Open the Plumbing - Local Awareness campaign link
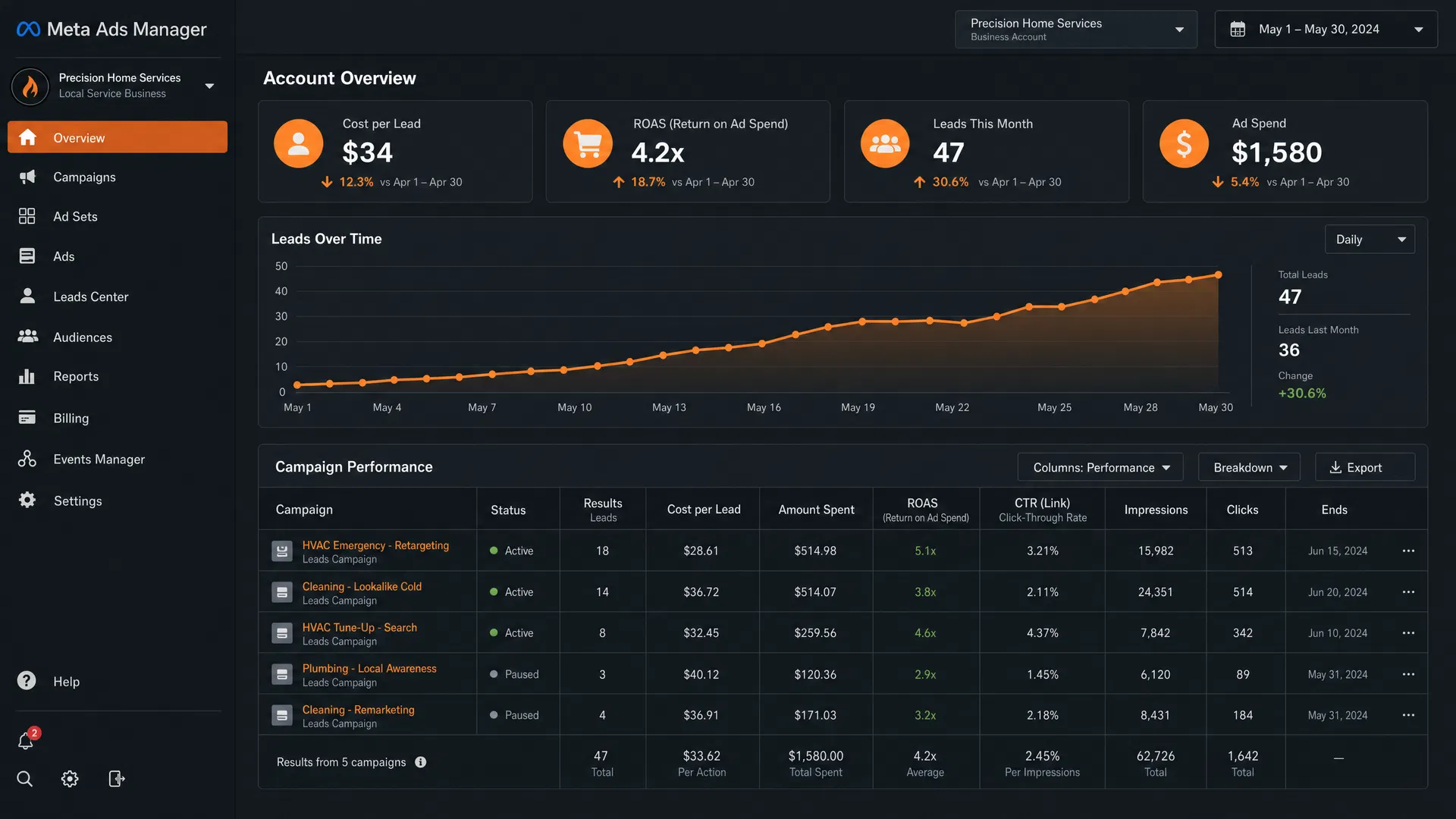The image size is (1456, 819). (369, 668)
